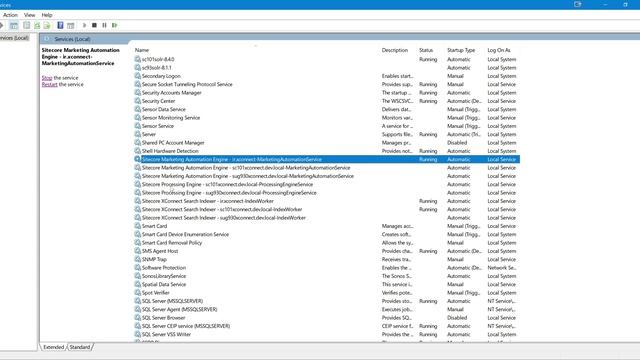Sort by the Startup Type column header
Viewport: 640px width, 360px height.
(x=461, y=50)
